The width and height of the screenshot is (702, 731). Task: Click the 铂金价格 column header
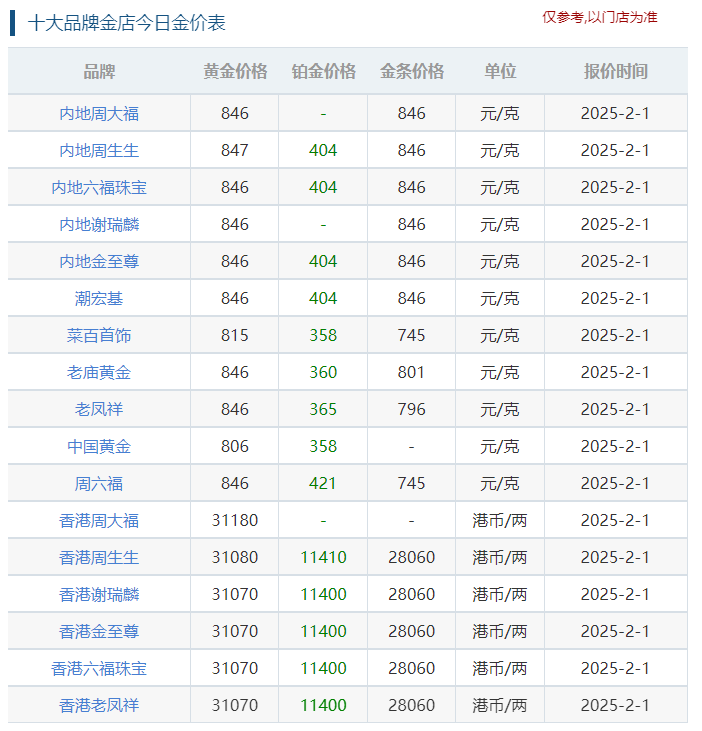[x=323, y=71]
